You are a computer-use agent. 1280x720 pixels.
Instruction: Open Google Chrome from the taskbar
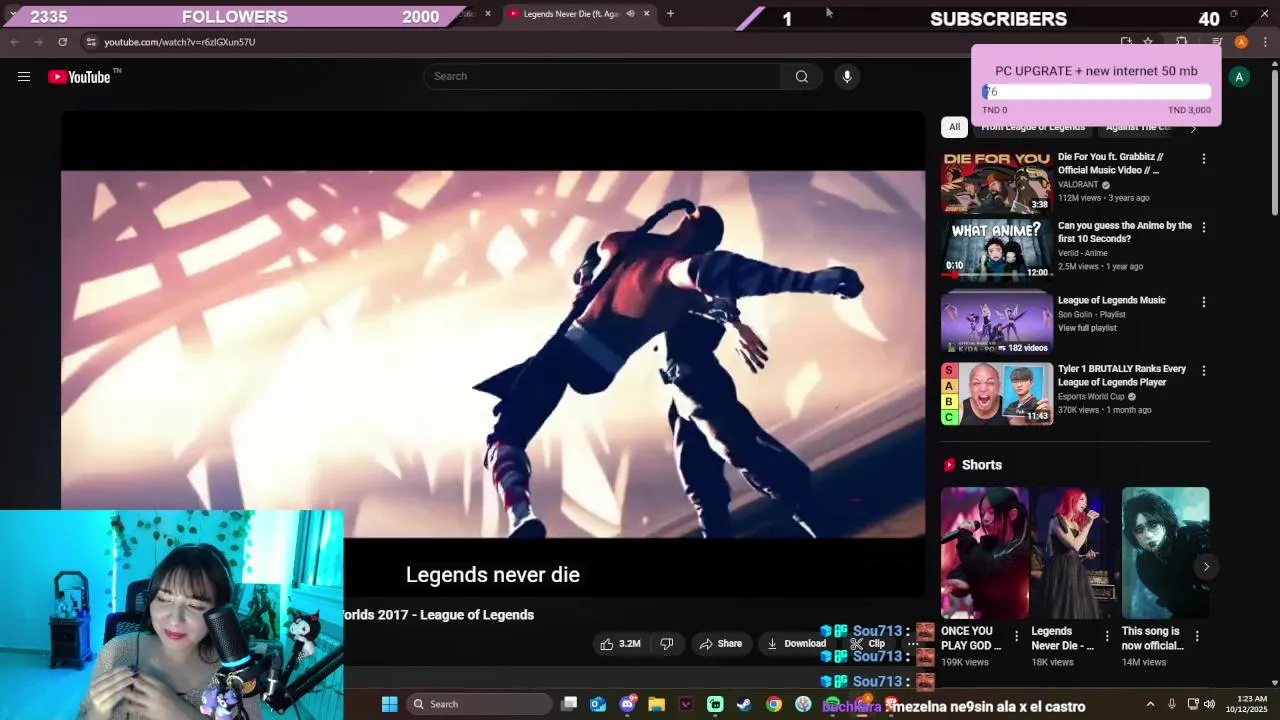coord(773,704)
